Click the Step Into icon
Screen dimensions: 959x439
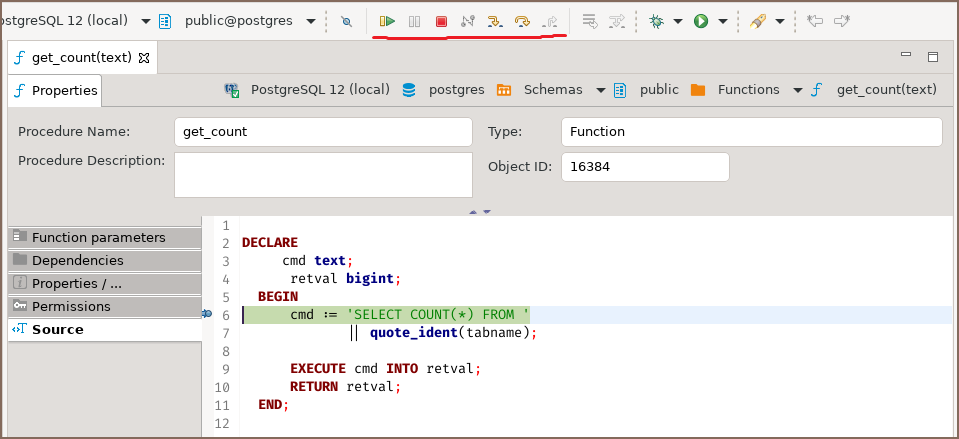494,21
